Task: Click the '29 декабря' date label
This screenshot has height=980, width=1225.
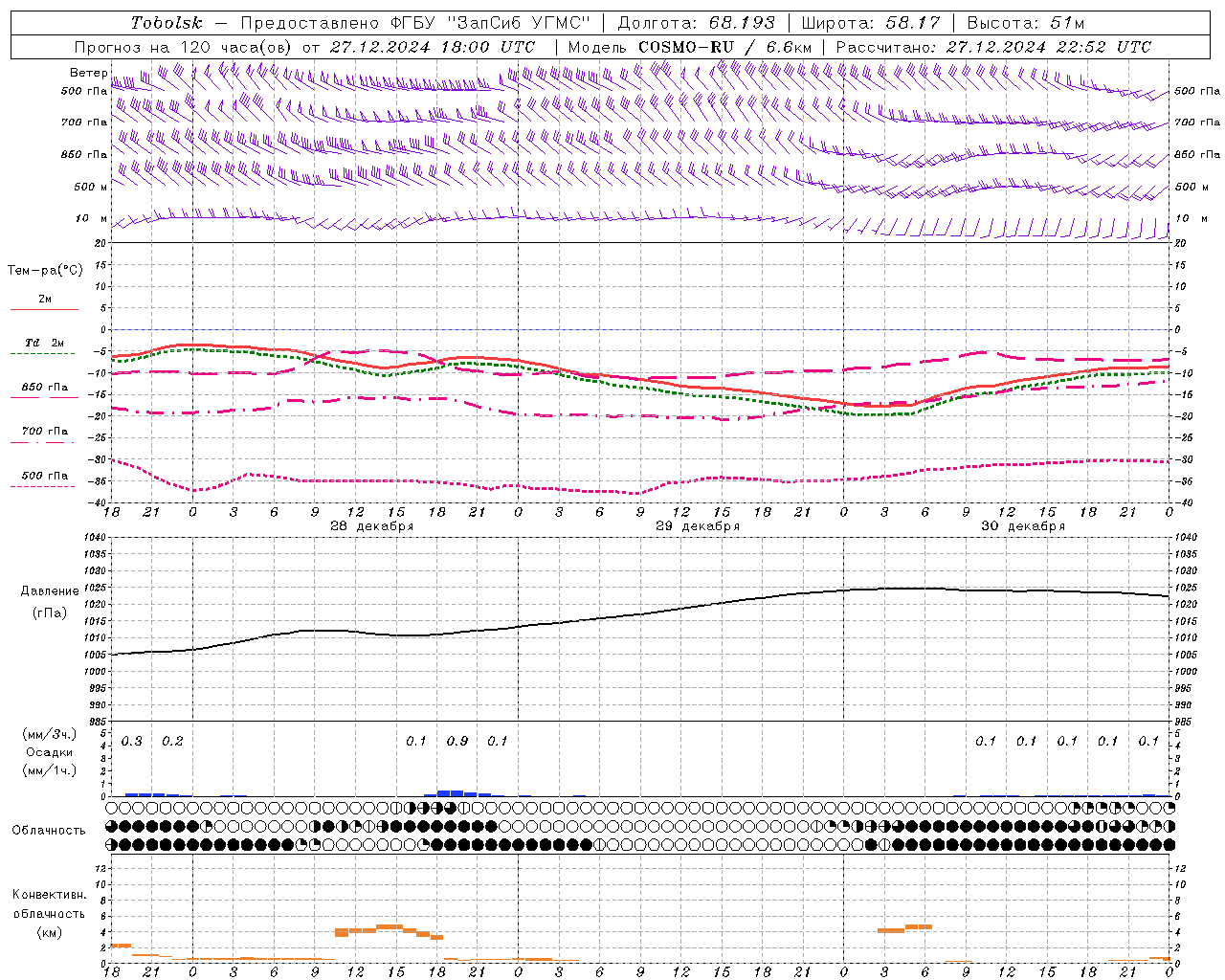Action: 698,526
